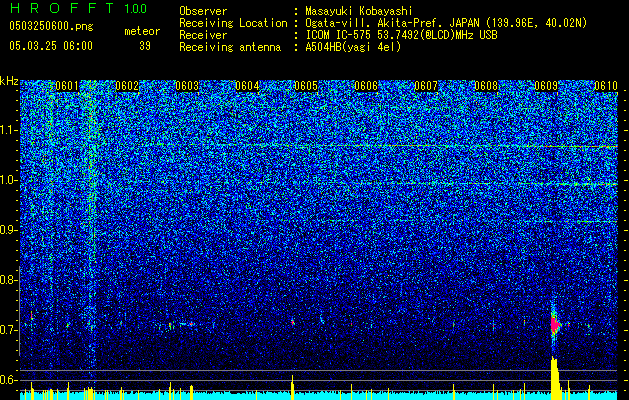This screenshot has width=629, height=400.
Task: Click the 0609 time marker
Action: click(546, 86)
